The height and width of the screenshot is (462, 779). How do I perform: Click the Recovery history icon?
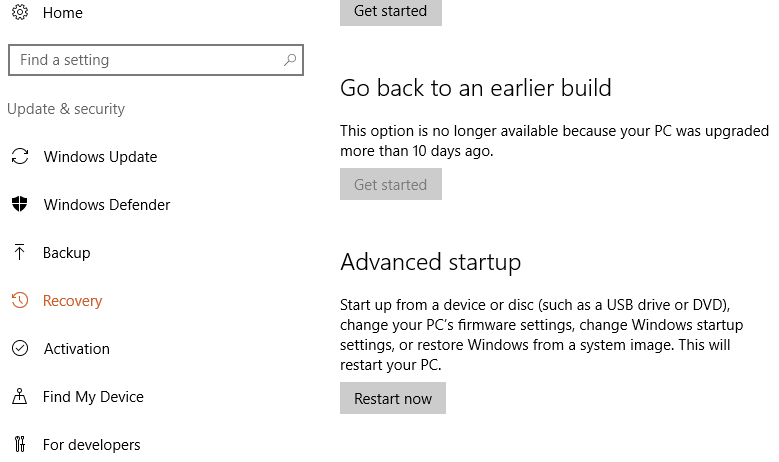coord(19,301)
